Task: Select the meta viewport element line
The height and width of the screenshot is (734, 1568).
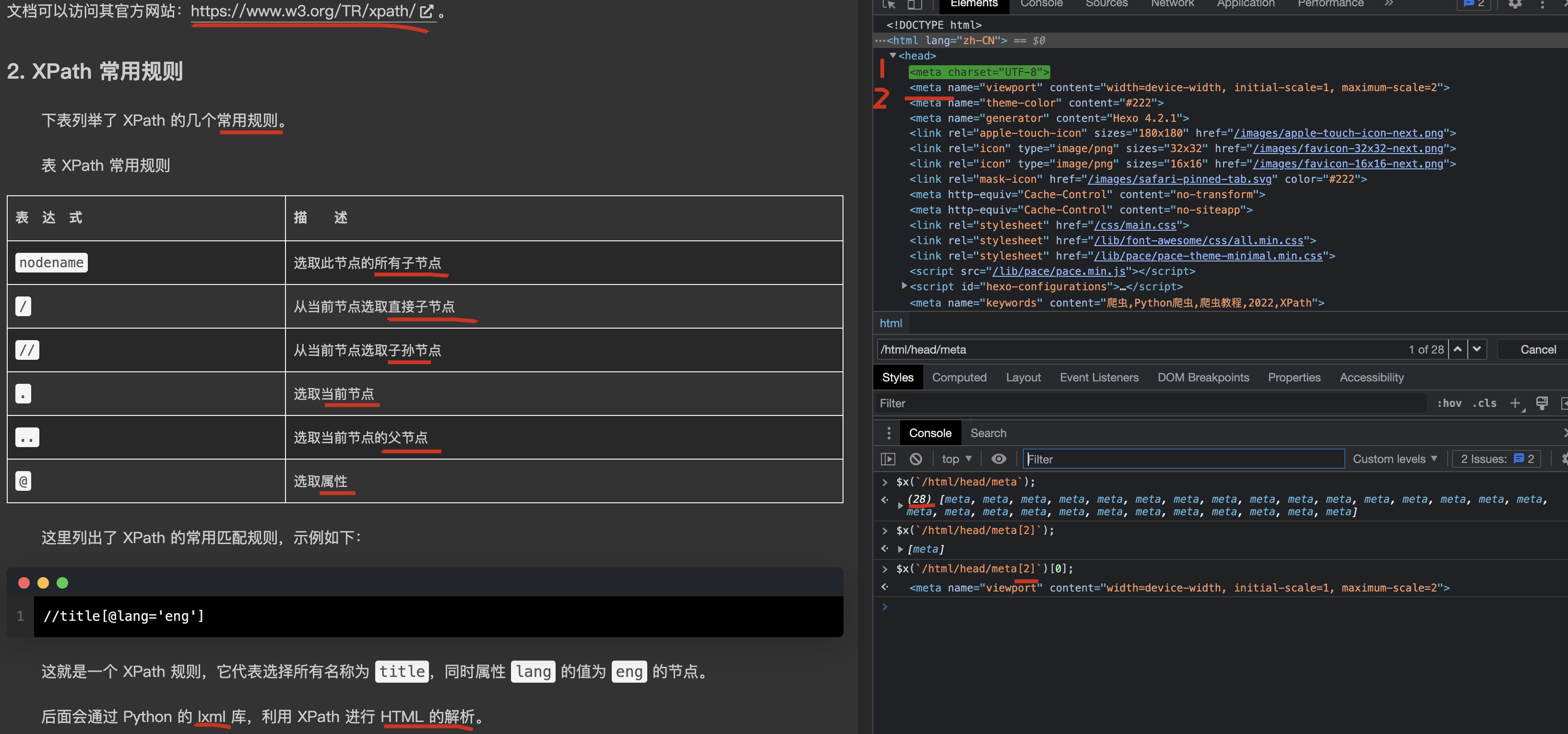Action: [x=1179, y=88]
